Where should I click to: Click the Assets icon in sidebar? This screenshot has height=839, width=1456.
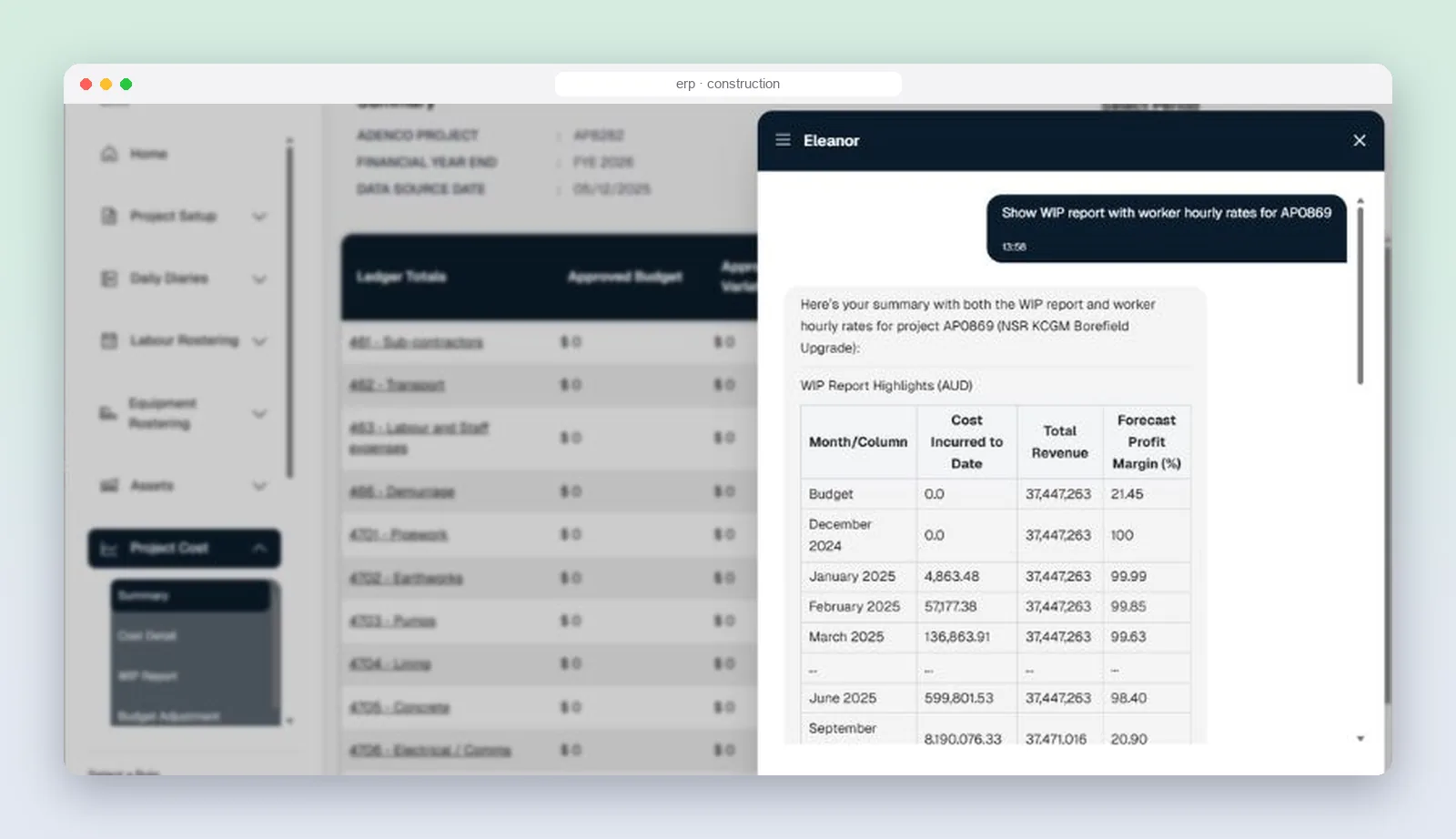109,485
